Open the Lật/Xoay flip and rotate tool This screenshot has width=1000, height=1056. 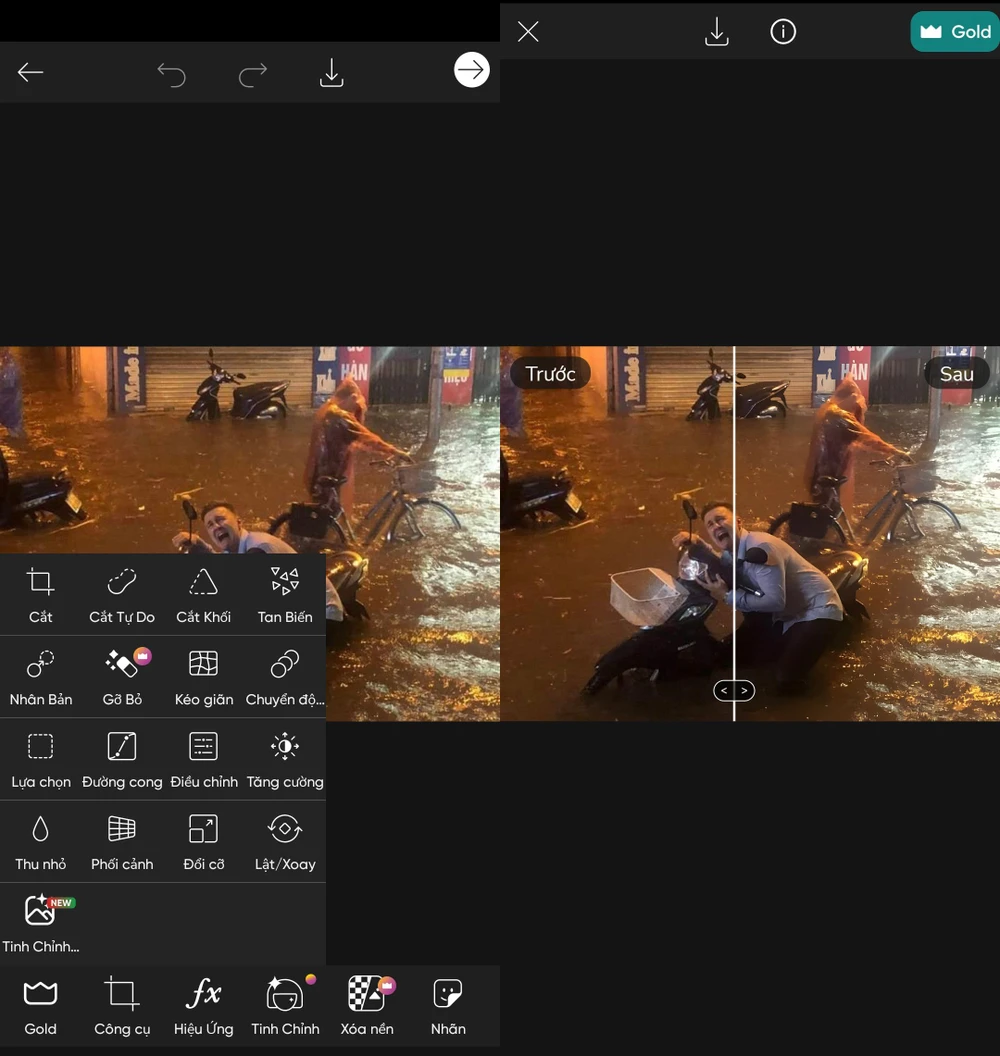[x=284, y=840]
